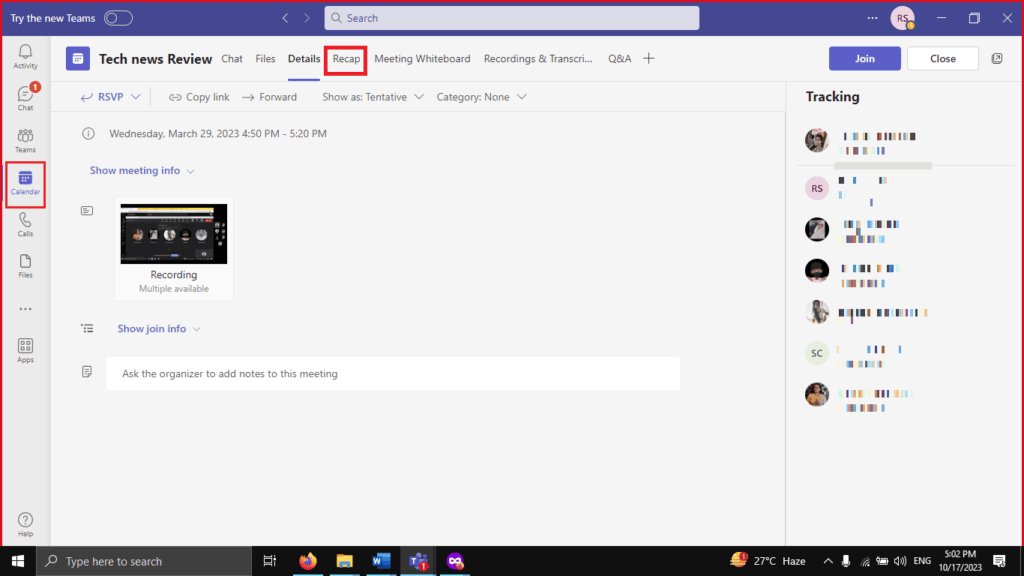Switch to the Files tab

pyautogui.click(x=265, y=59)
